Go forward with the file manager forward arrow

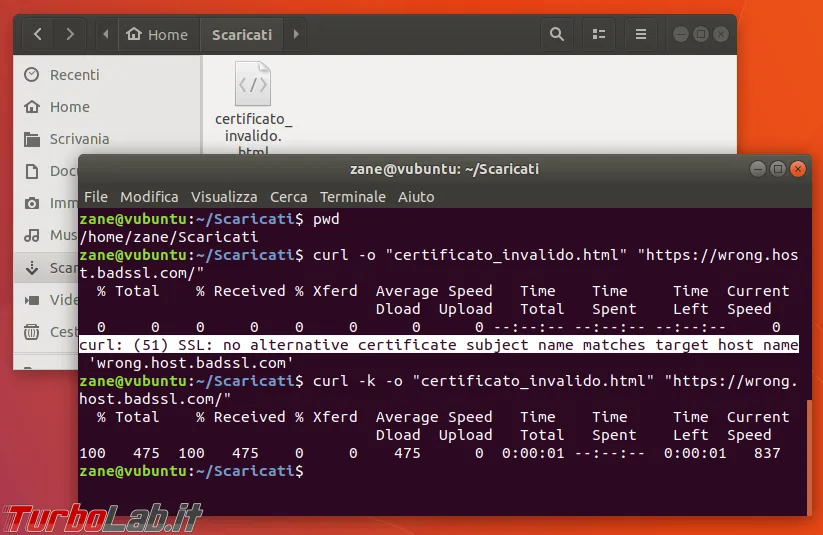tap(70, 35)
